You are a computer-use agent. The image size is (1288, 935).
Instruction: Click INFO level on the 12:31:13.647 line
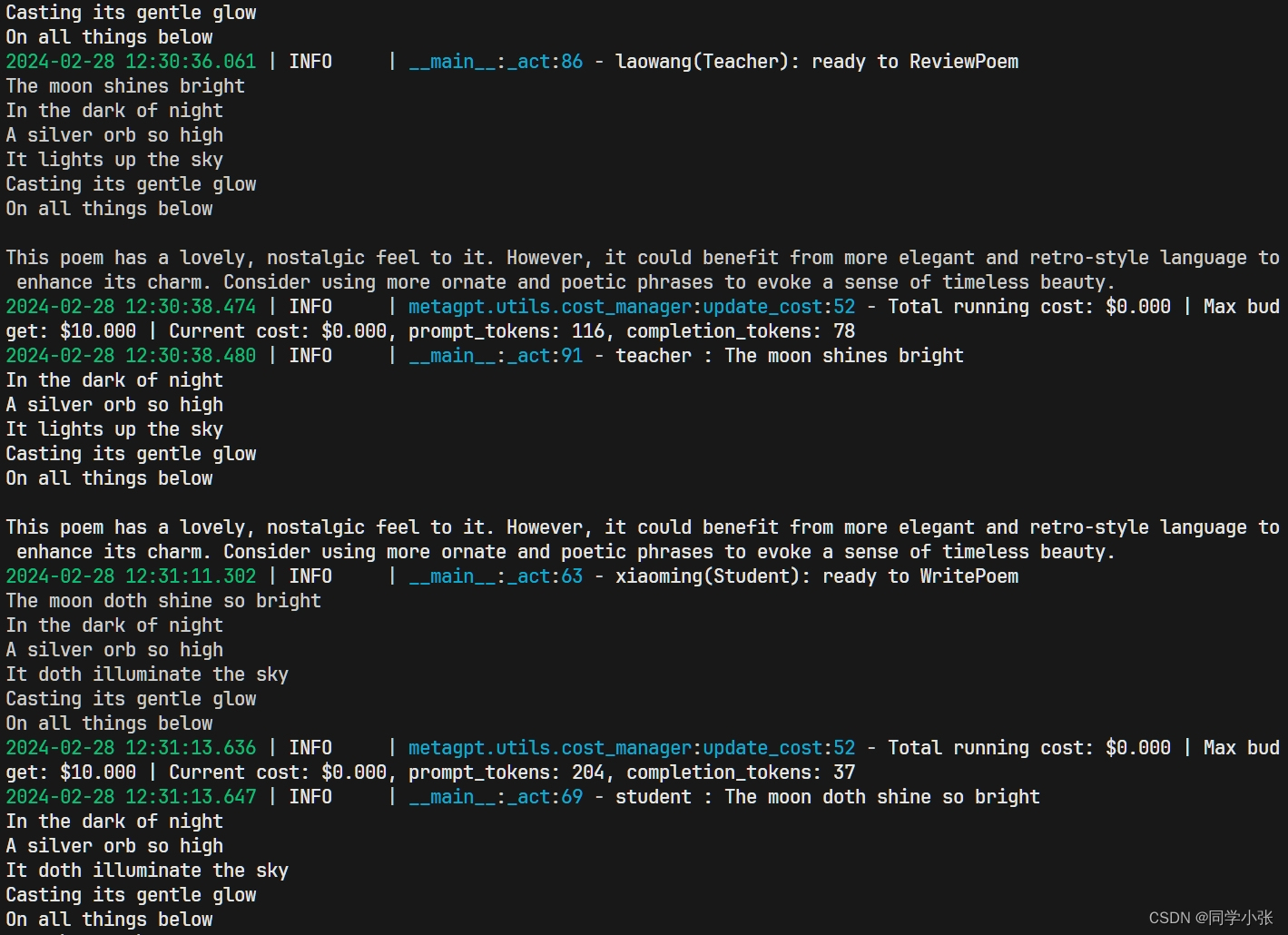point(310,797)
